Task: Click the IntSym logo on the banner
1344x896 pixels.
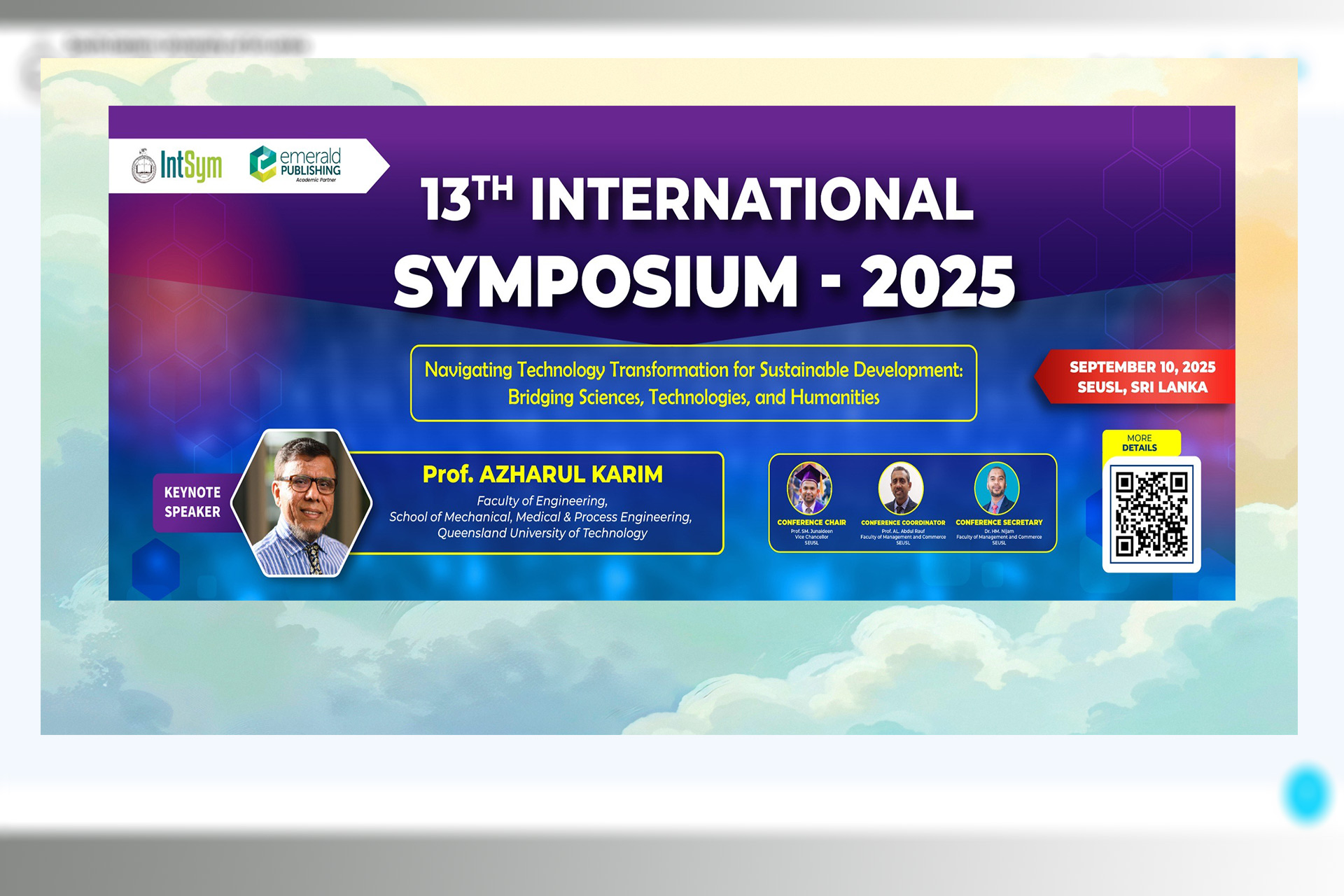Action: tap(177, 166)
